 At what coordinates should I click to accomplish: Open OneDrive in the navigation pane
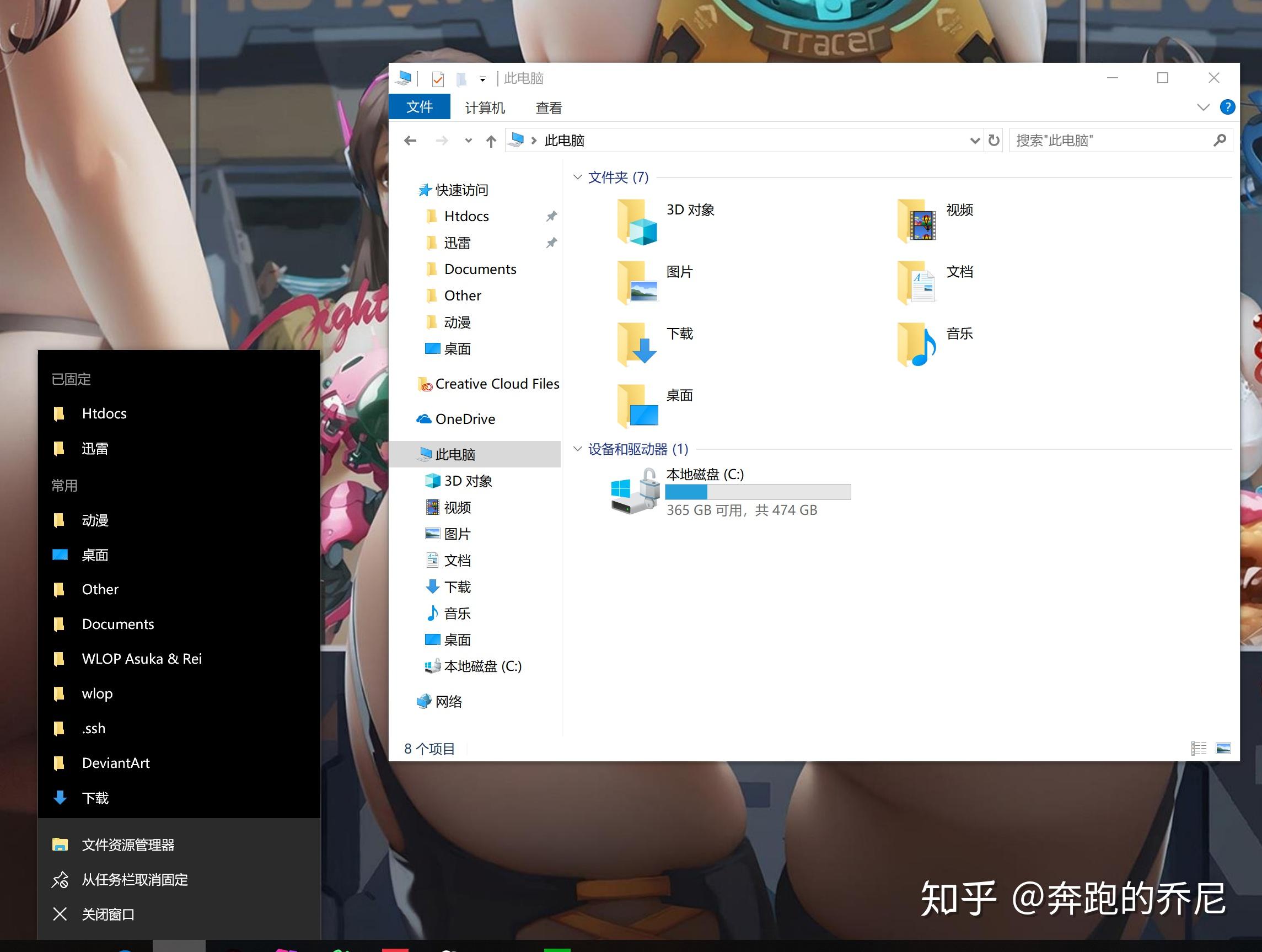point(456,419)
